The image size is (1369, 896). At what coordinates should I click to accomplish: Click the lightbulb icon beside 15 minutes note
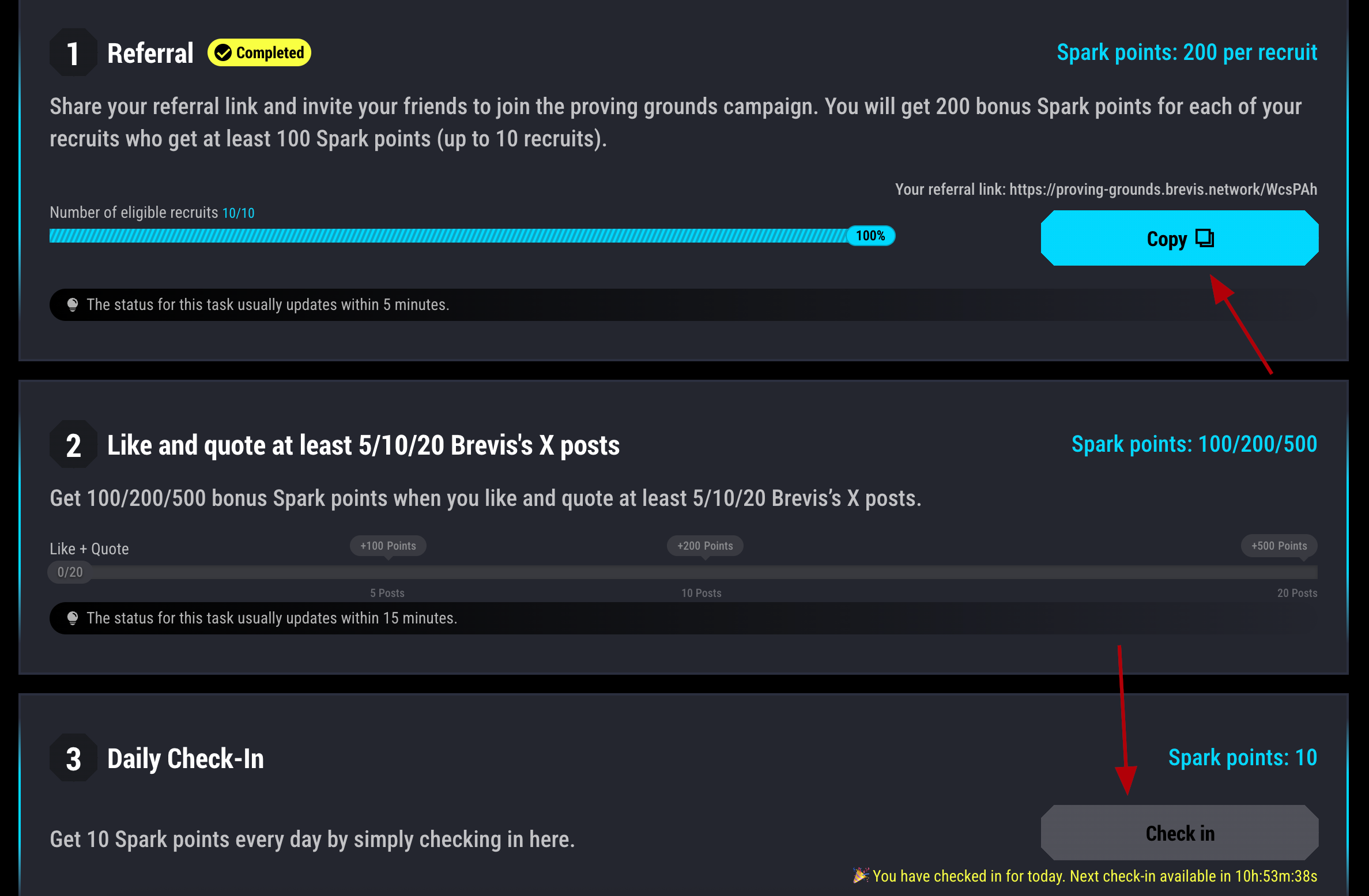point(73,618)
